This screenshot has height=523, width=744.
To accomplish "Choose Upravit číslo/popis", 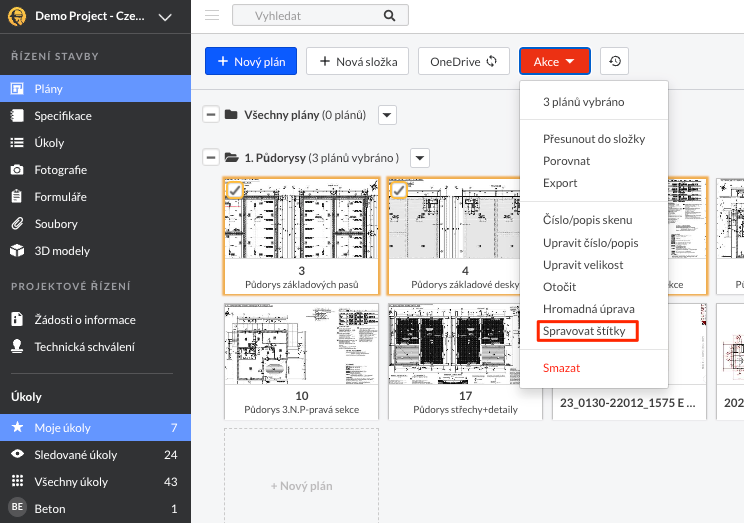I will [591, 243].
